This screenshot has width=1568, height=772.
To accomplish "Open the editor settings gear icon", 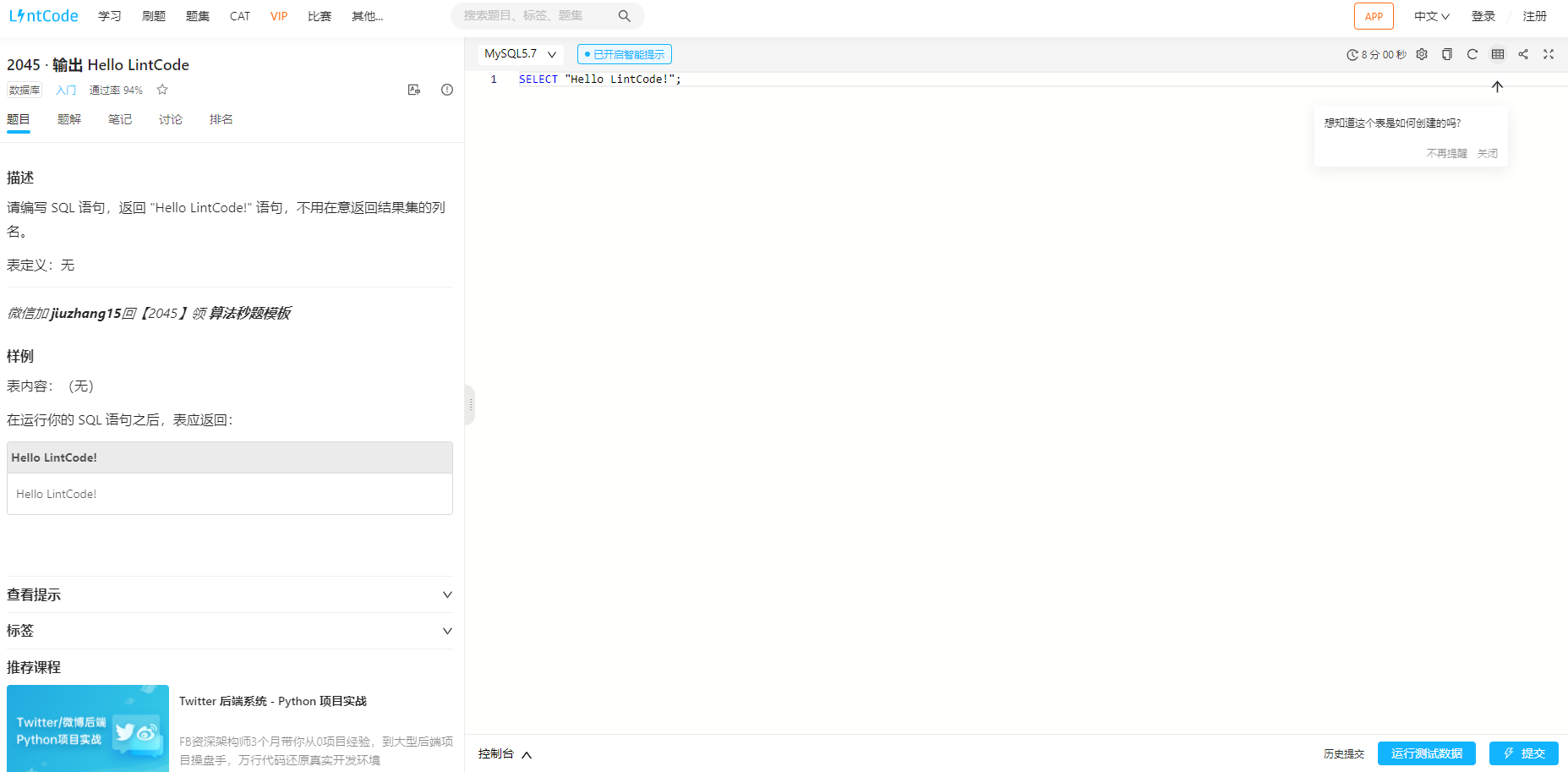I will coord(1422,54).
